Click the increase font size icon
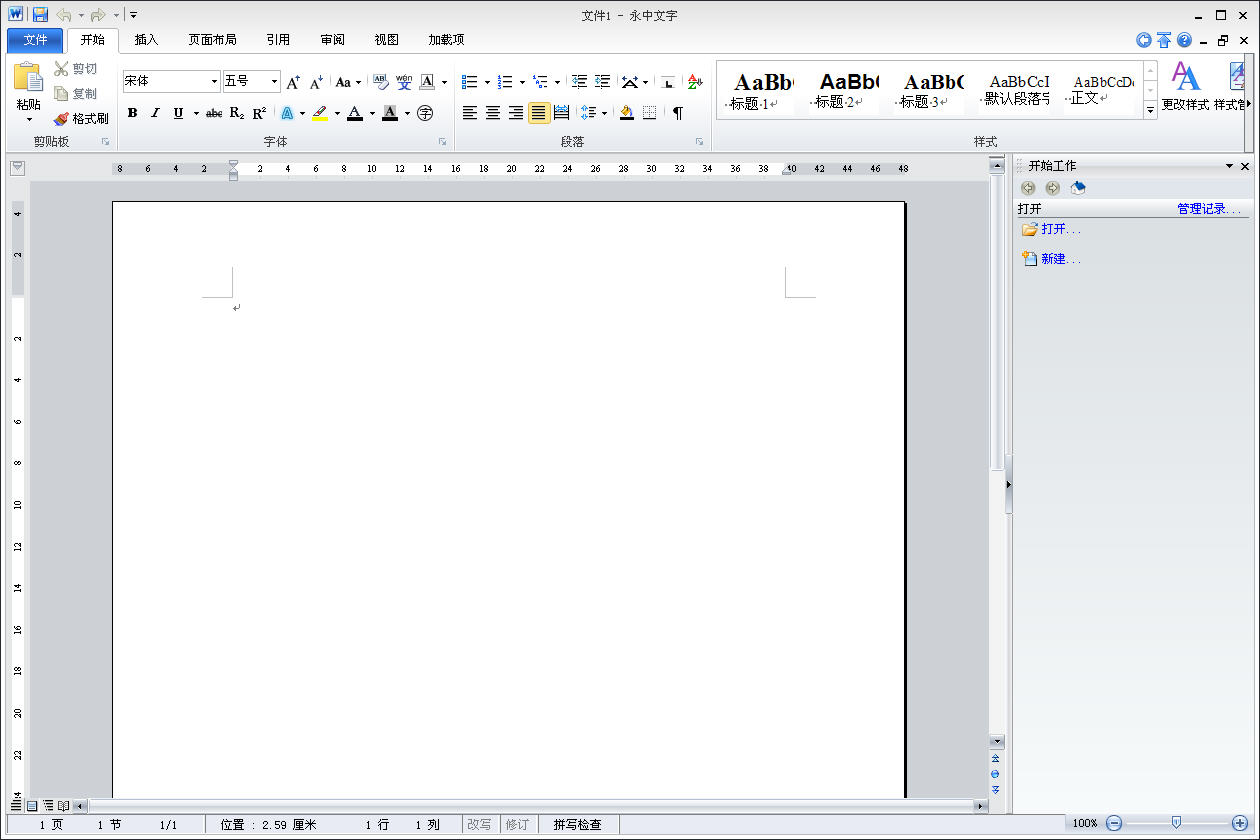 click(293, 82)
